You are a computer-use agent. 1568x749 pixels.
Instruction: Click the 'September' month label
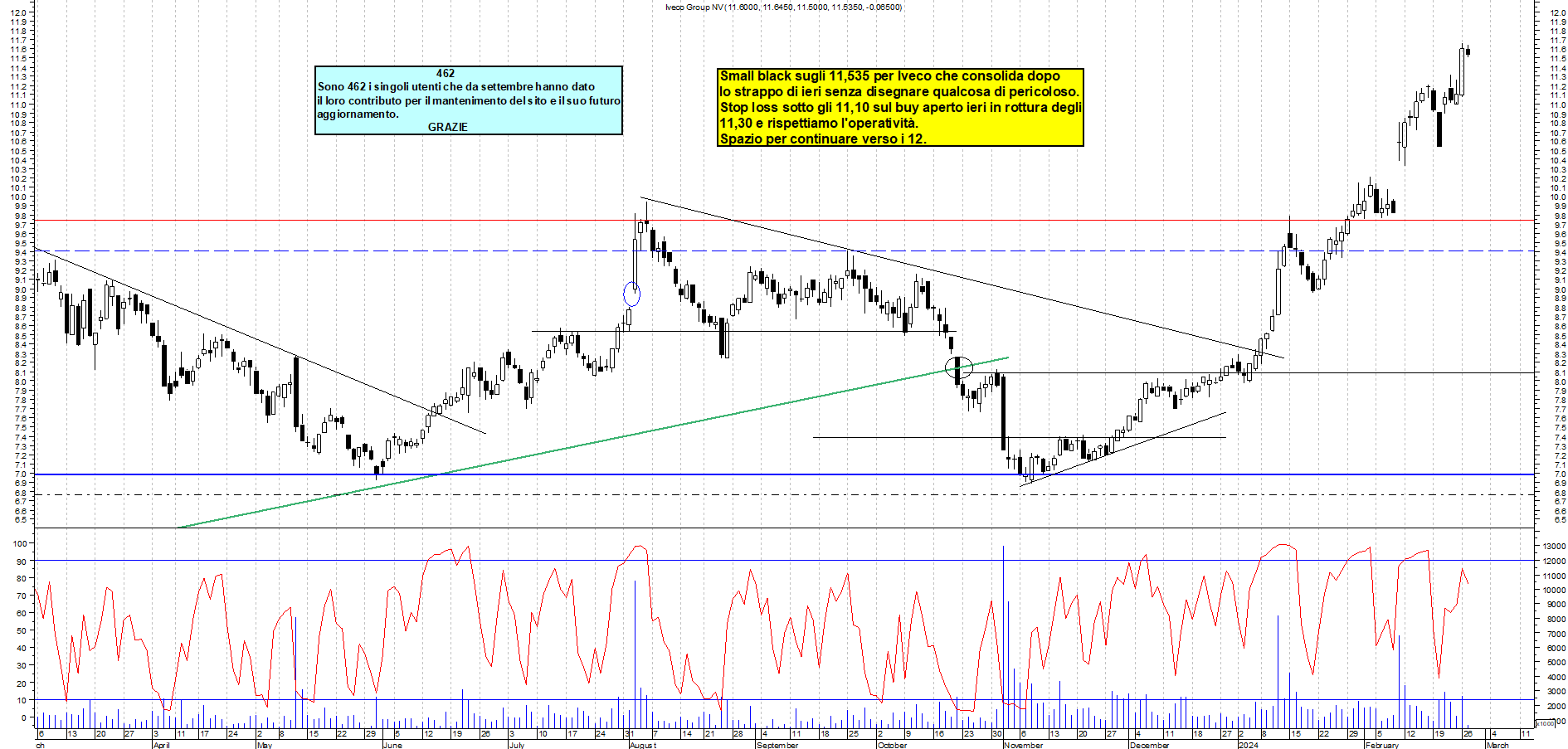(777, 745)
